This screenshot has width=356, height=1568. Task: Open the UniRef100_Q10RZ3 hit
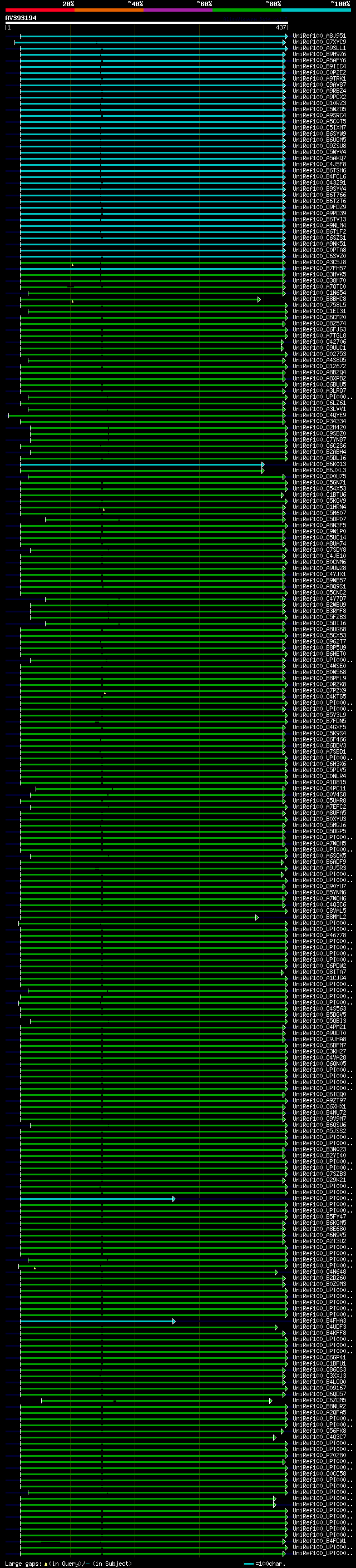[319, 103]
